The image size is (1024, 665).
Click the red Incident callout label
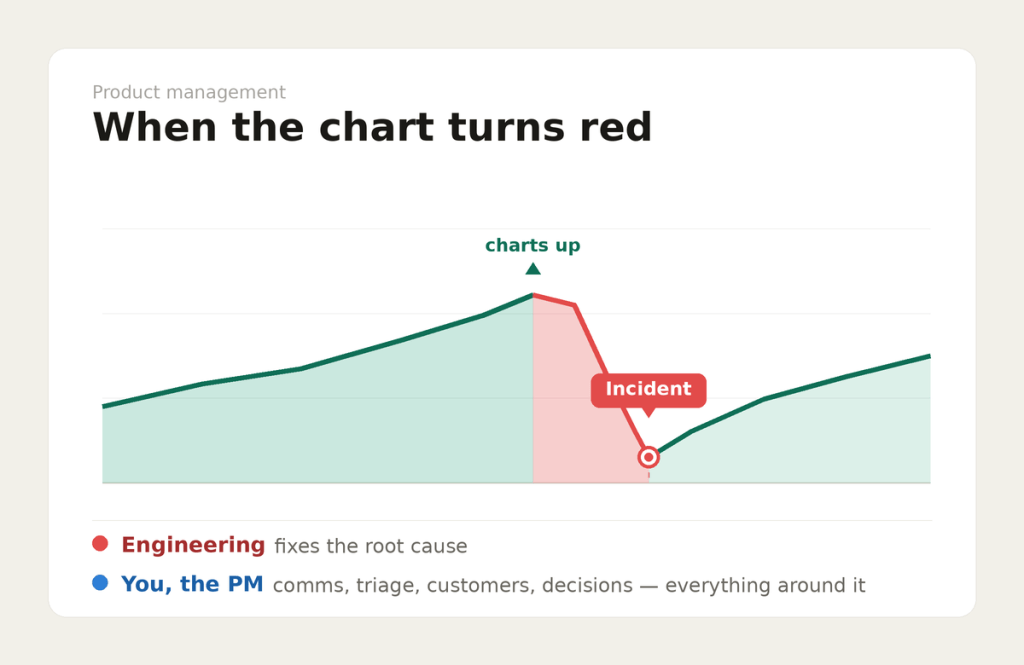(x=648, y=390)
